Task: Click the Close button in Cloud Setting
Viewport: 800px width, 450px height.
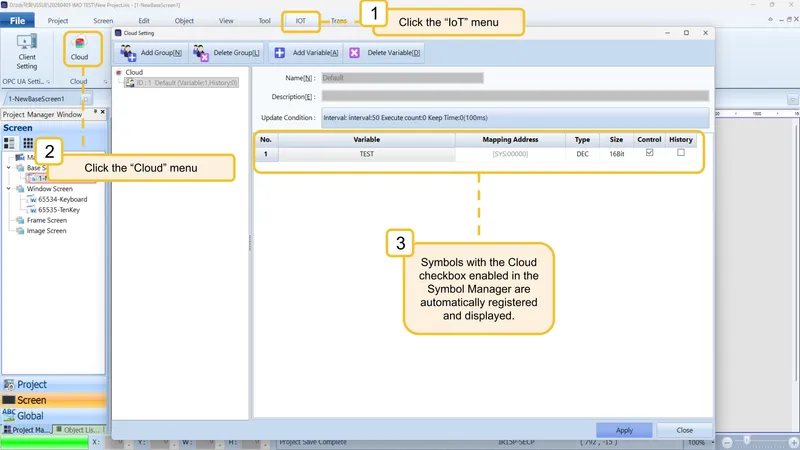Action: (685, 430)
